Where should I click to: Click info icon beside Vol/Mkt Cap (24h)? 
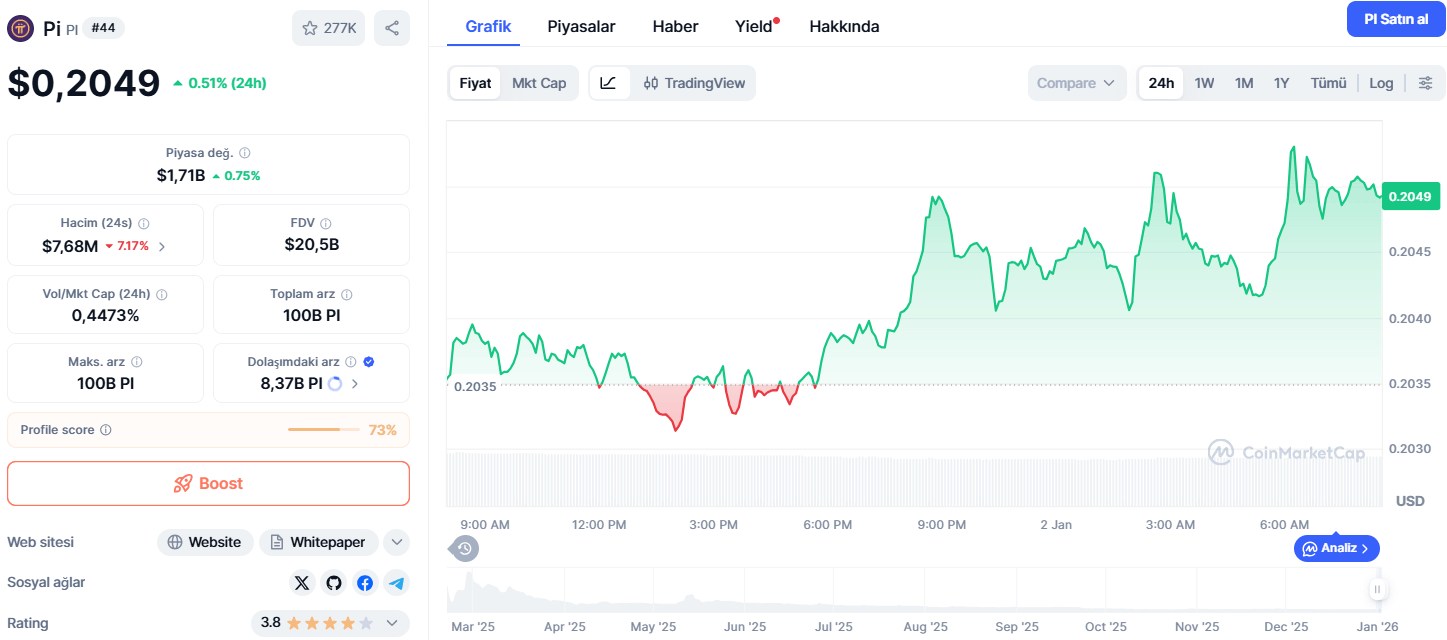162,295
